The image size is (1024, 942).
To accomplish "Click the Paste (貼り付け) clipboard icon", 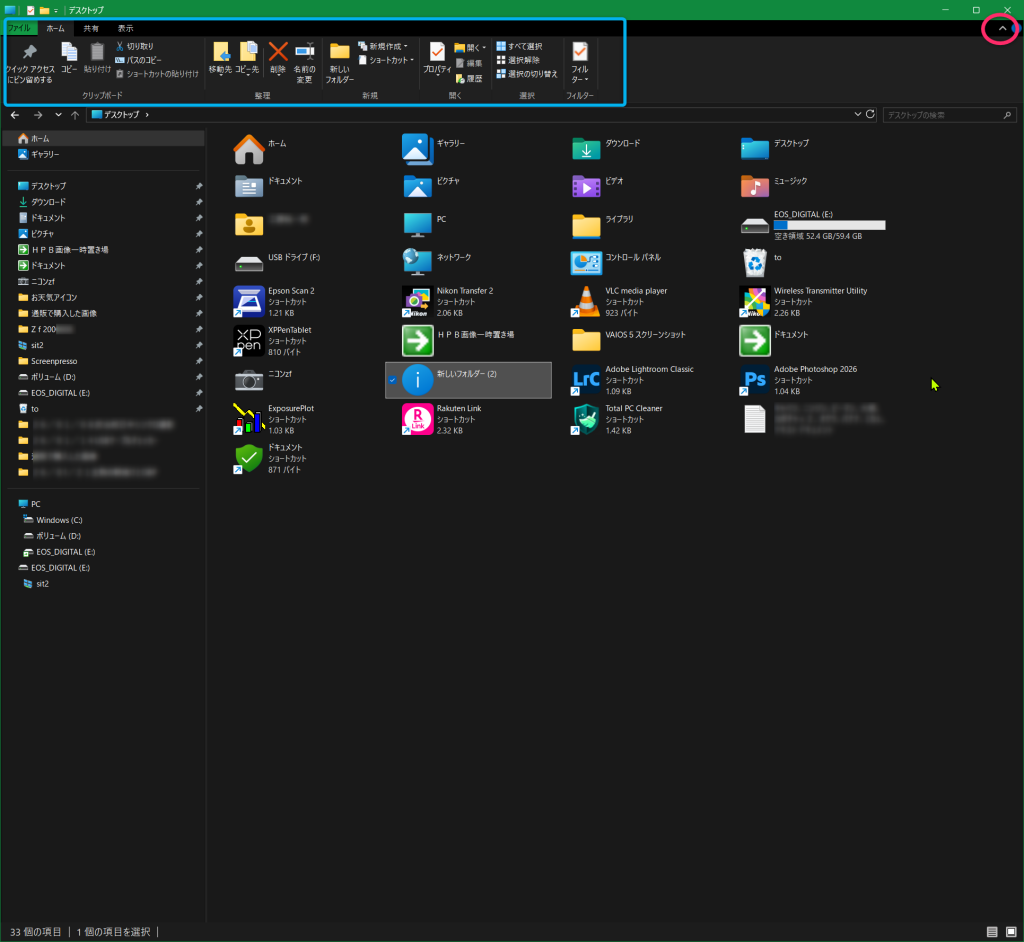I will pyautogui.click(x=97, y=53).
